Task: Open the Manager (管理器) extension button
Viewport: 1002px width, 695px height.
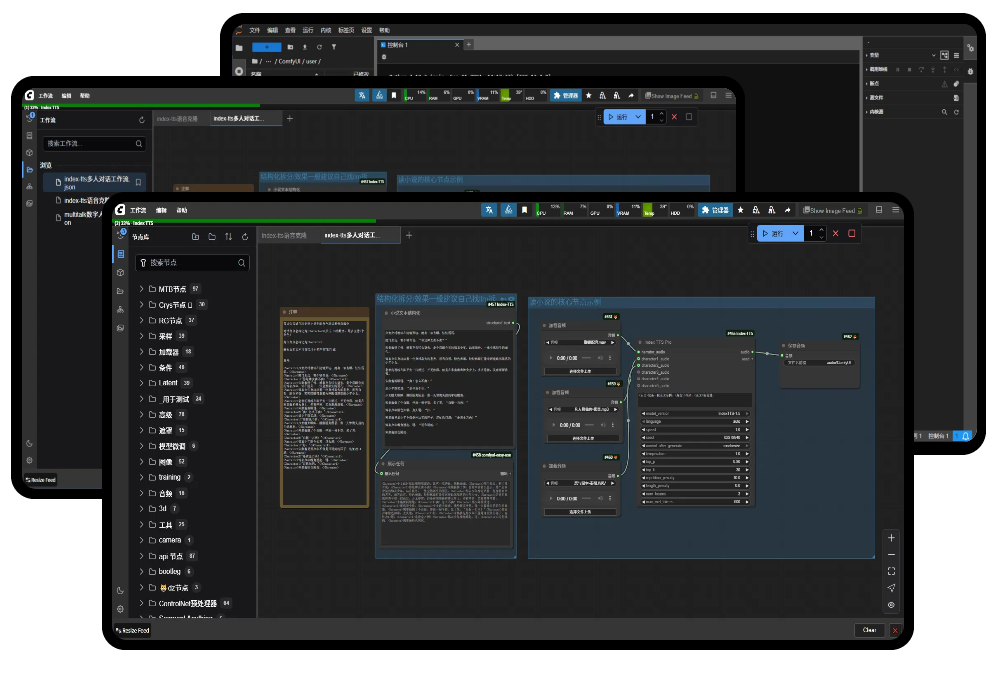Action: (715, 211)
